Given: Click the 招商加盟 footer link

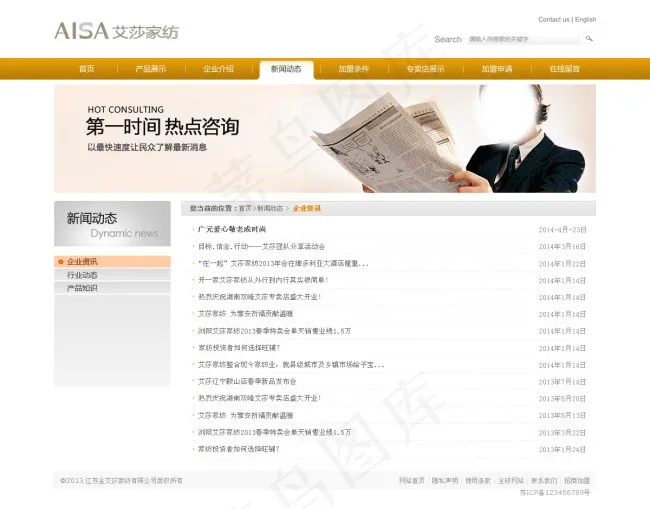Looking at the screenshot, I should (577, 481).
